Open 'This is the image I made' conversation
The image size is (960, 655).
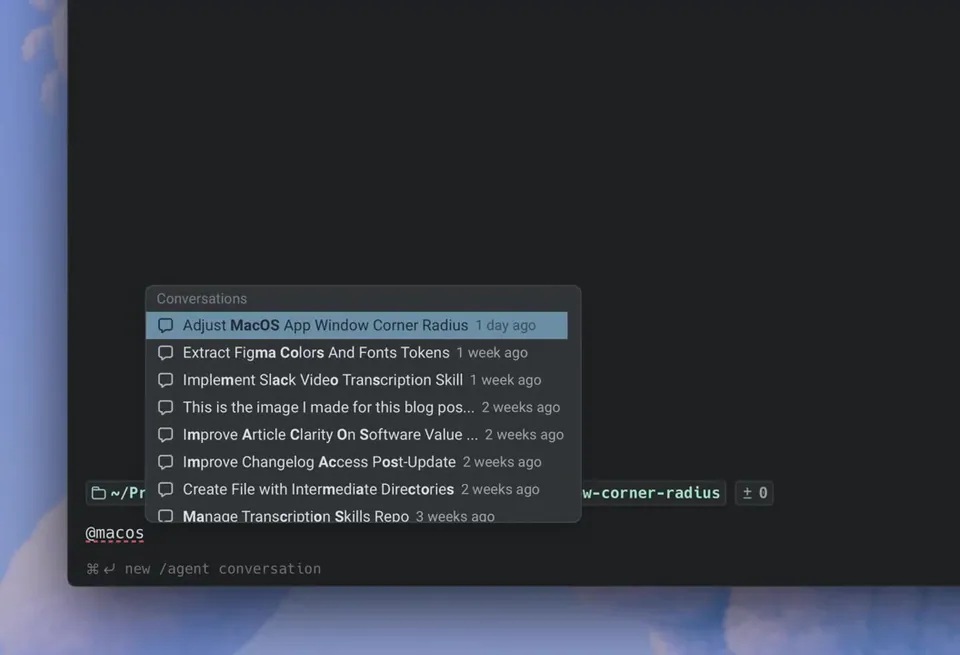pos(356,407)
